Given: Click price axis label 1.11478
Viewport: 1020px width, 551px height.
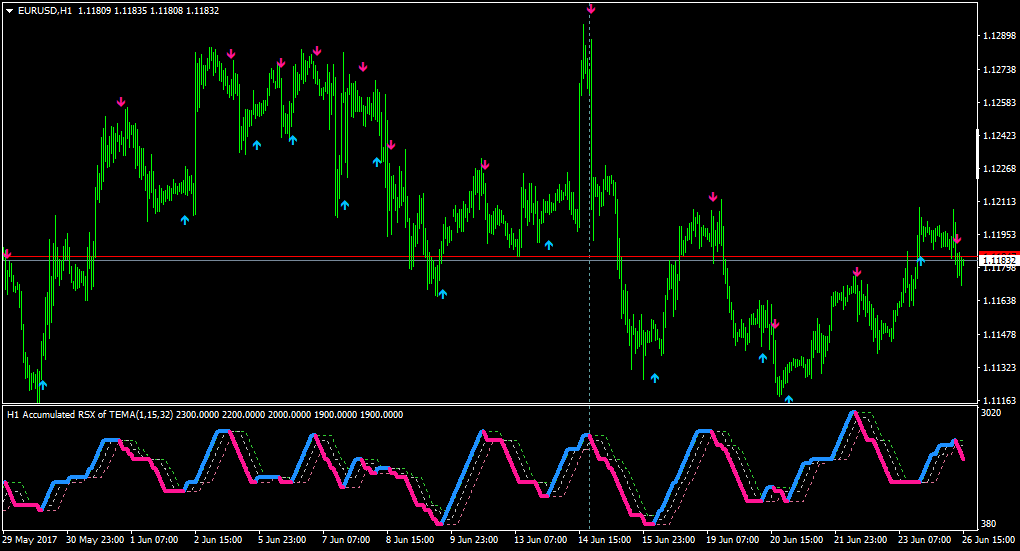Looking at the screenshot, I should pyautogui.click(x=999, y=335).
